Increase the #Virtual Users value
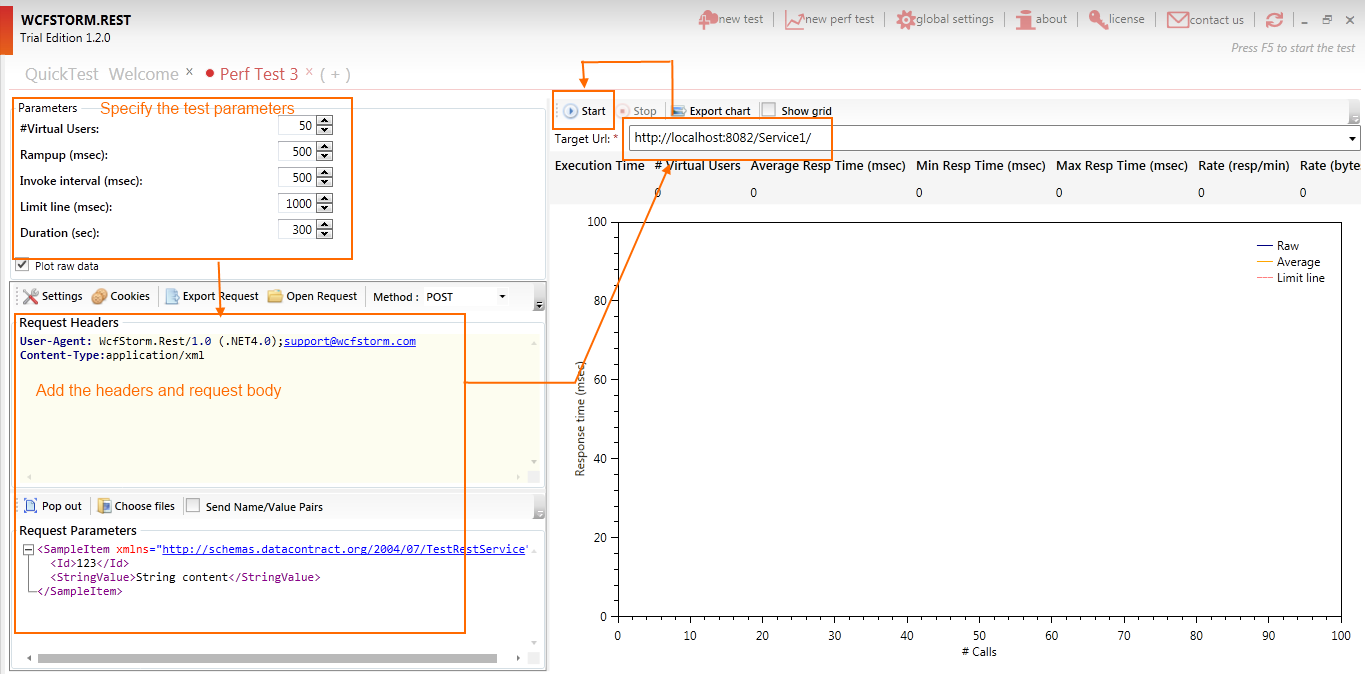 point(324,122)
